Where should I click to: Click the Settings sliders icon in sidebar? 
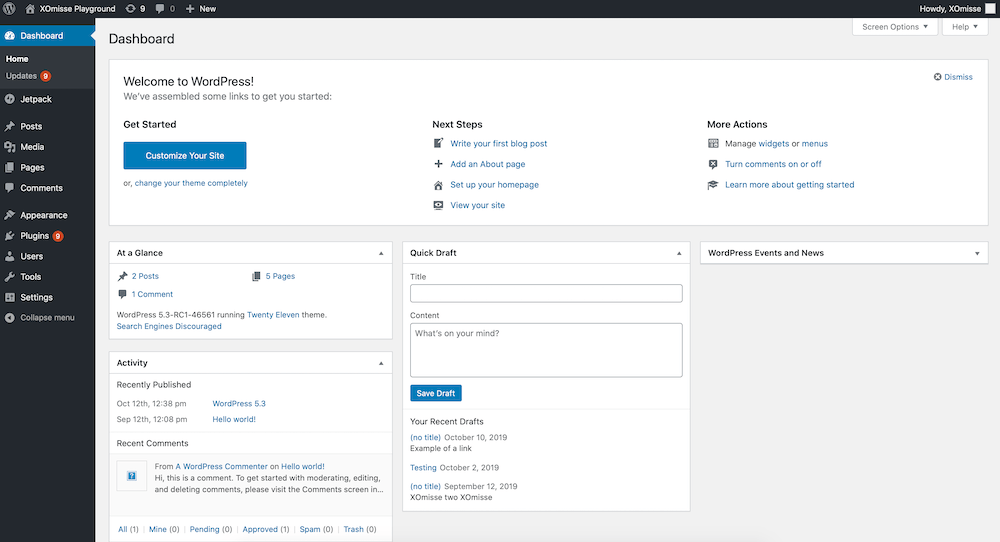[x=10, y=297]
